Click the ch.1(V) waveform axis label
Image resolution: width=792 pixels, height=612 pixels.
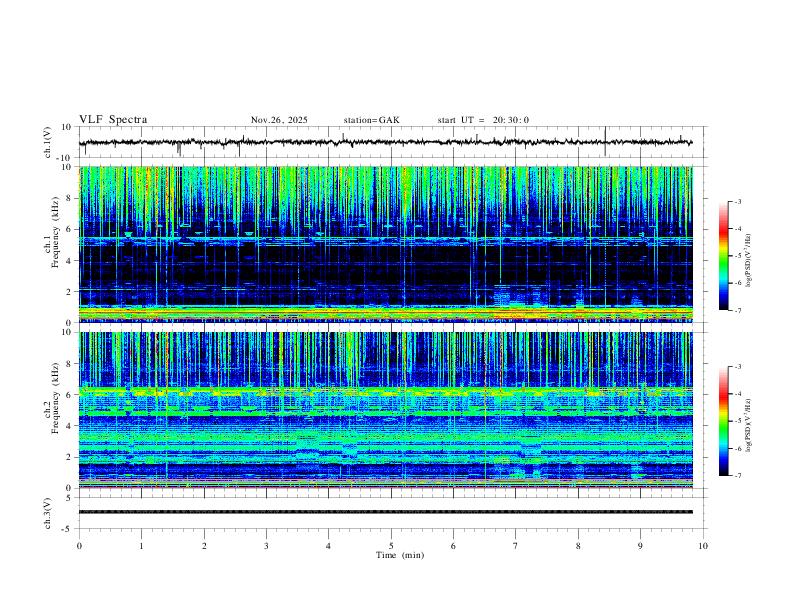(48, 142)
